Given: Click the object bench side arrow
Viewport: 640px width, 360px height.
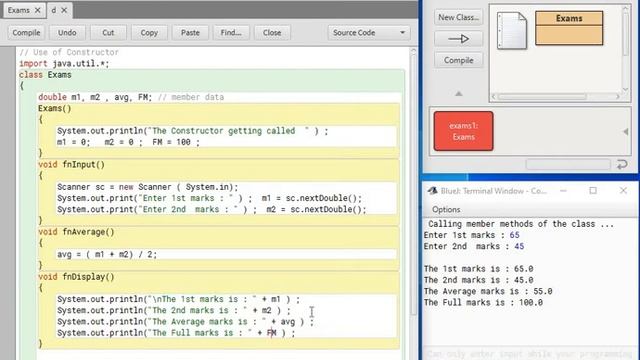Looking at the screenshot, I should (625, 131).
